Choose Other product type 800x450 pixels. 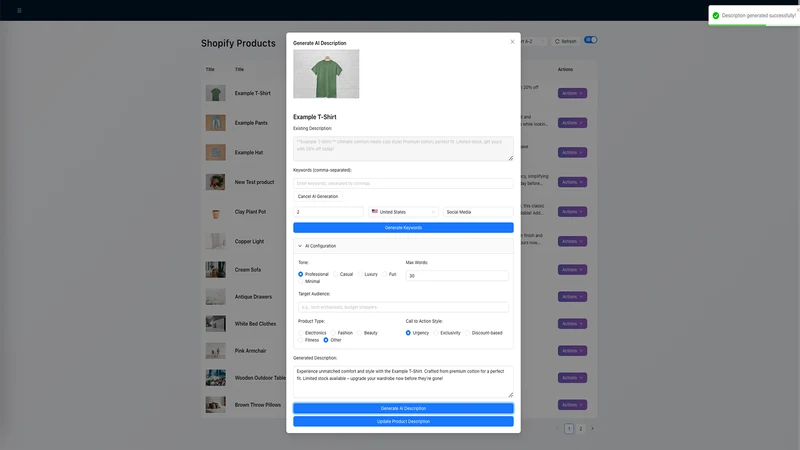326,340
